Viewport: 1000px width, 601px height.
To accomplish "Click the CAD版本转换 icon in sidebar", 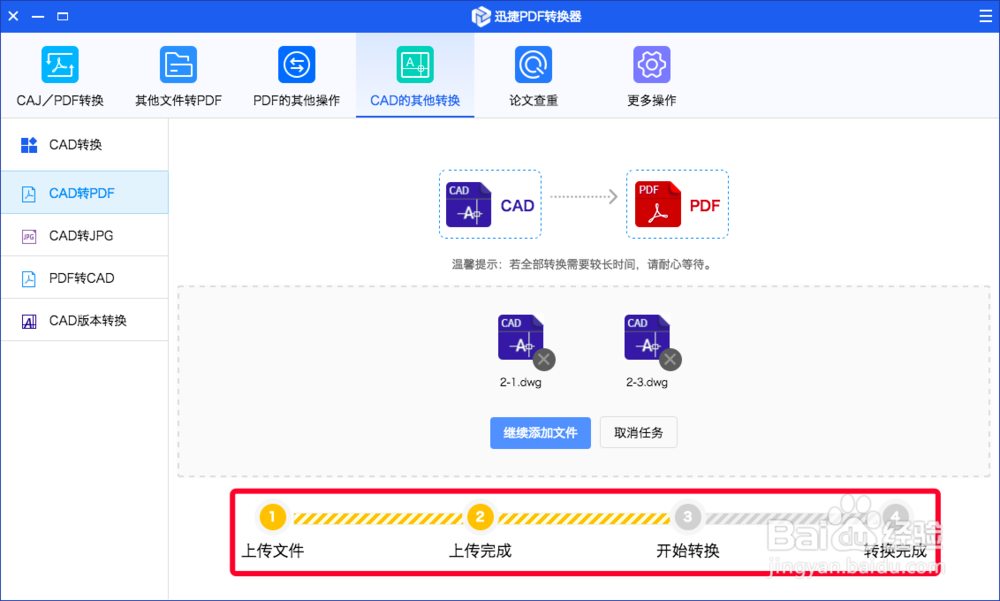I will click(29, 322).
